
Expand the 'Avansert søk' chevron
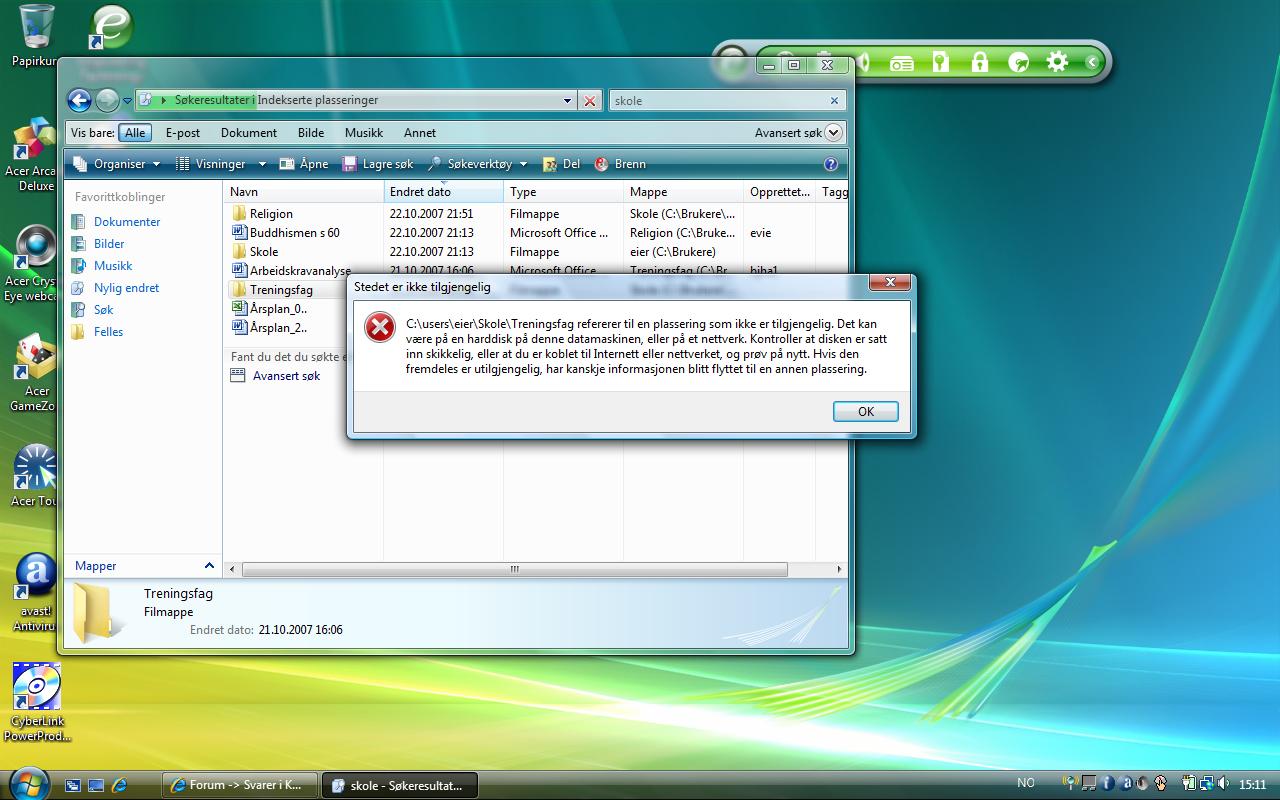833,133
